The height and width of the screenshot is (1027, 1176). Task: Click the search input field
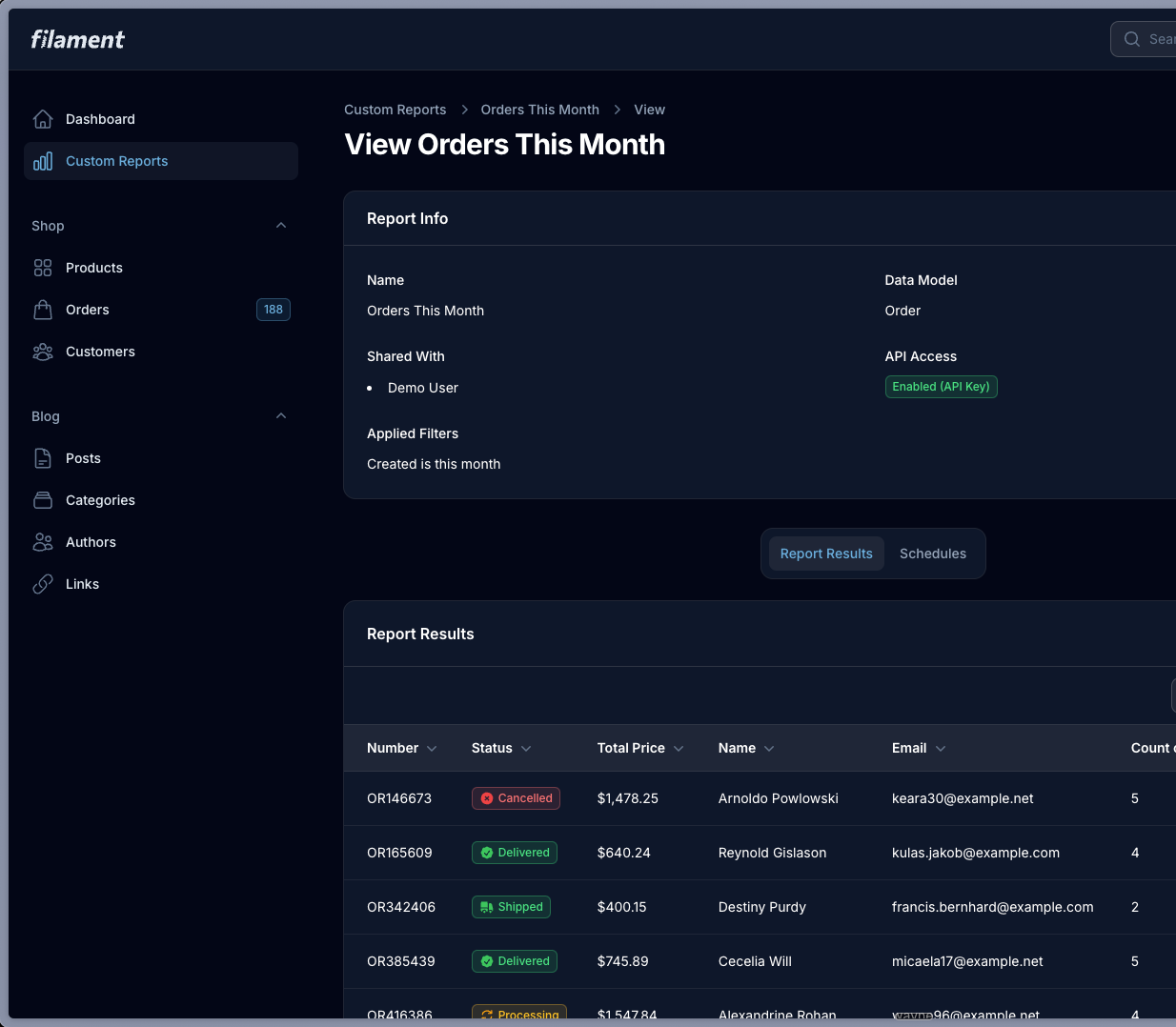pyautogui.click(x=1148, y=39)
